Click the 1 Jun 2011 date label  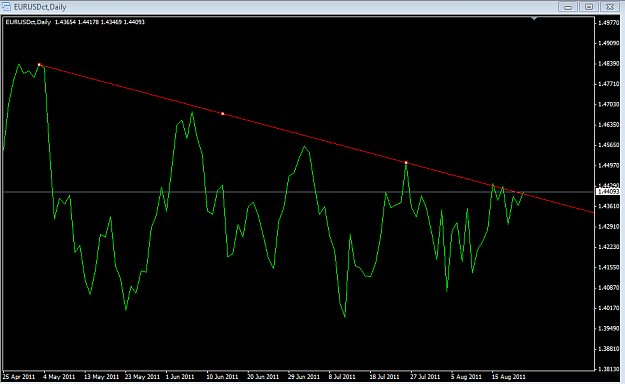point(180,377)
